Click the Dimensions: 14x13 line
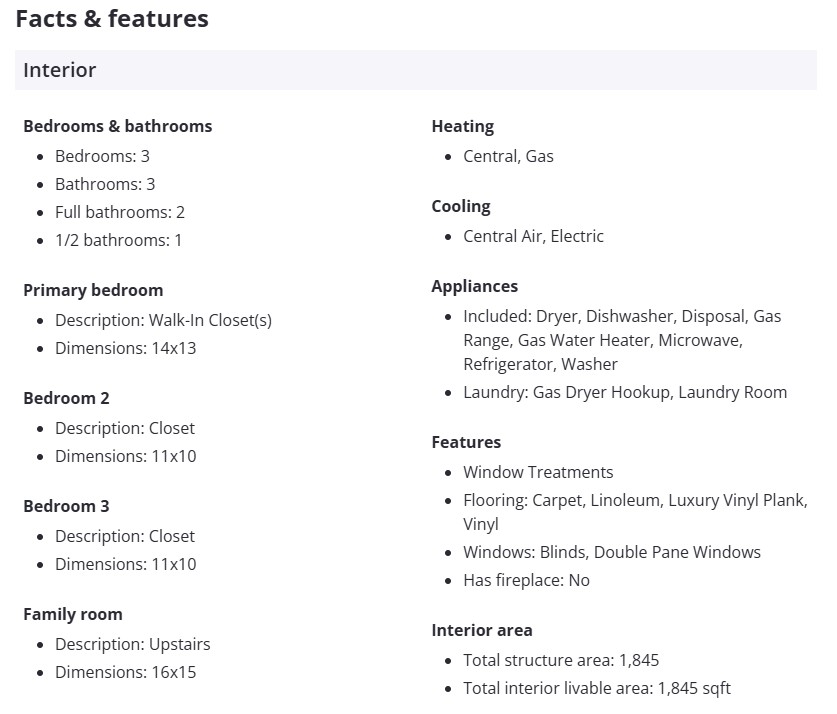Screen dimensions: 837x714 [126, 348]
